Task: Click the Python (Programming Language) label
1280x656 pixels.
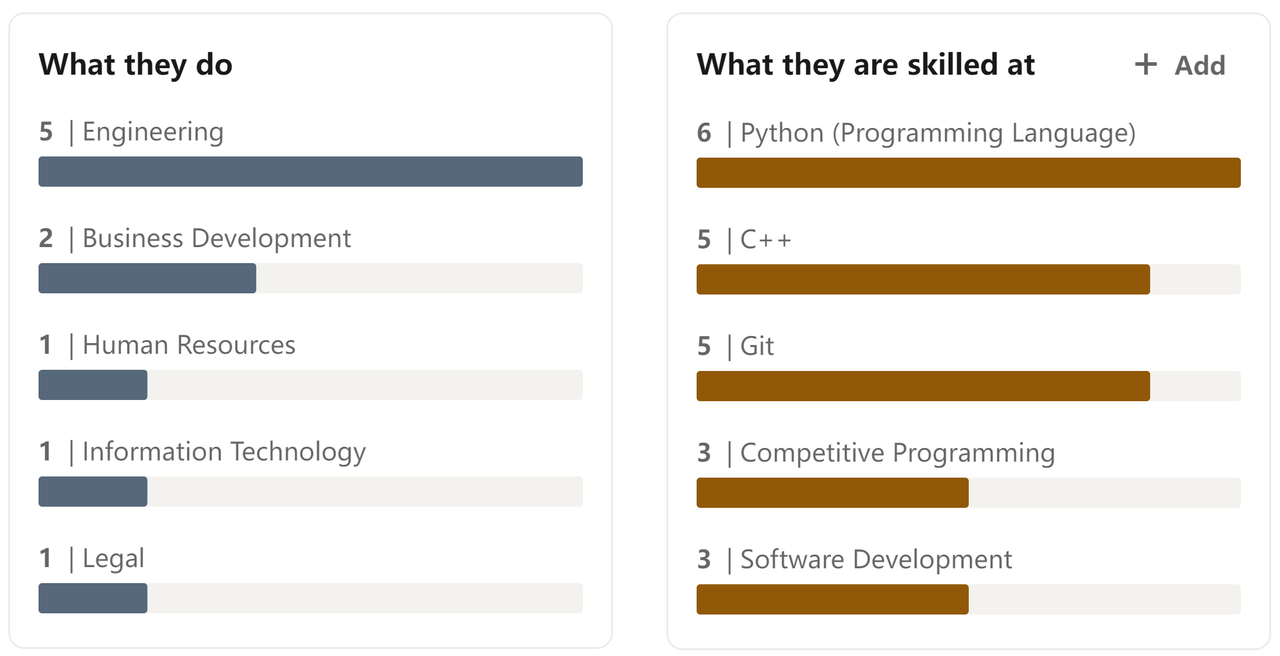Action: (x=938, y=133)
